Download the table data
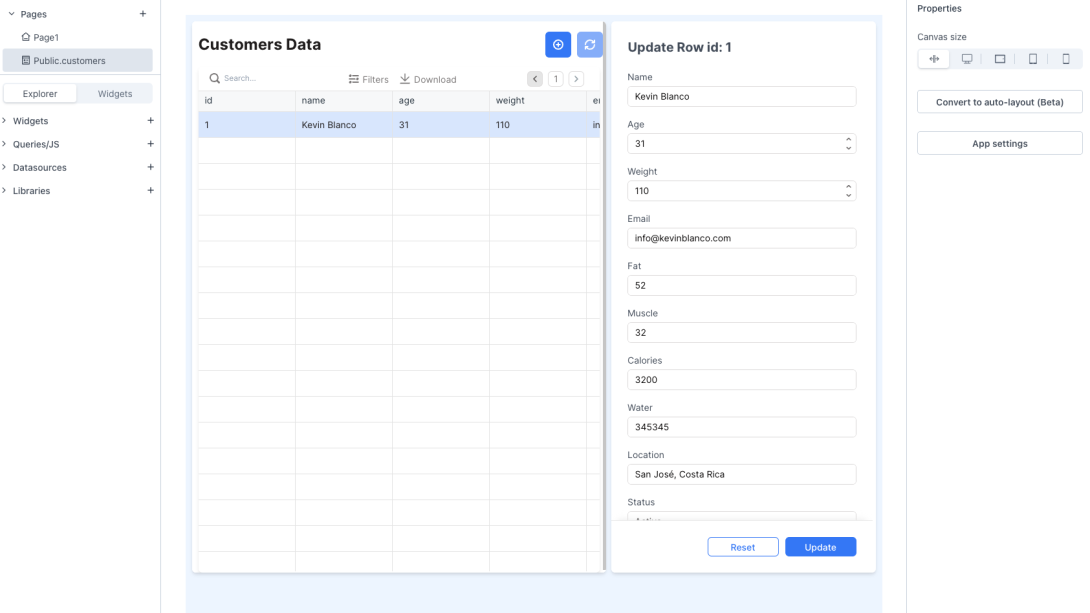1090x613 pixels. coord(428,78)
